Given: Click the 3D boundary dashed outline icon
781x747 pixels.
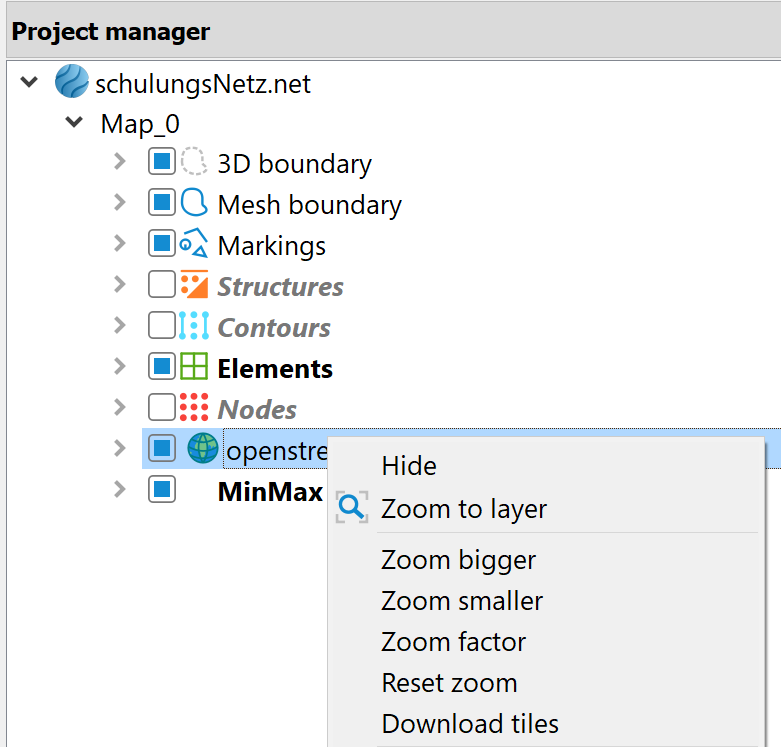Looking at the screenshot, I should 194,162.
